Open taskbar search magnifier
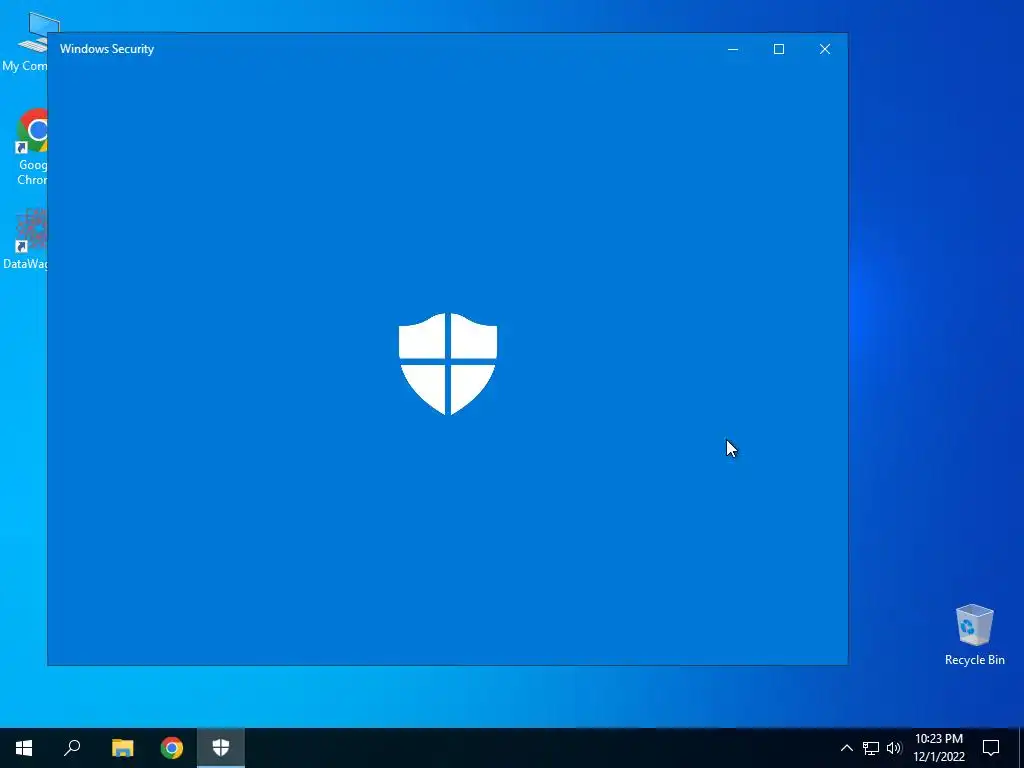The height and width of the screenshot is (768, 1024). pyautogui.click(x=72, y=748)
